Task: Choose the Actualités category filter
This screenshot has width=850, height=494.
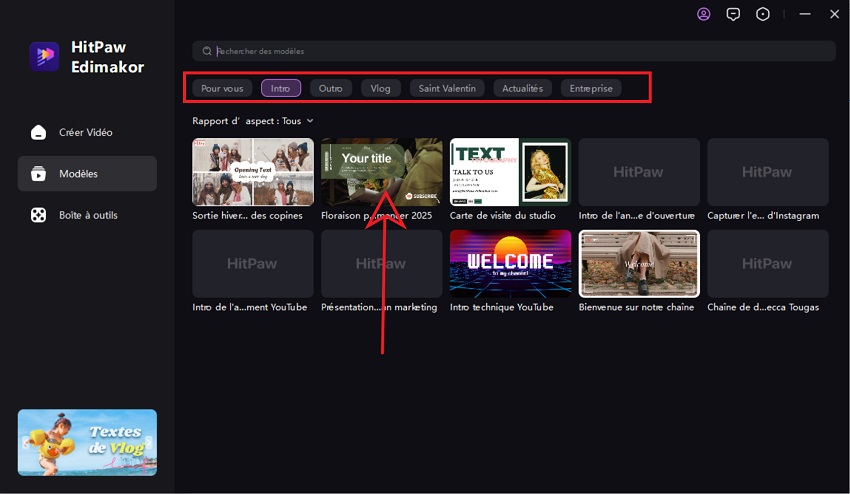Action: point(523,88)
